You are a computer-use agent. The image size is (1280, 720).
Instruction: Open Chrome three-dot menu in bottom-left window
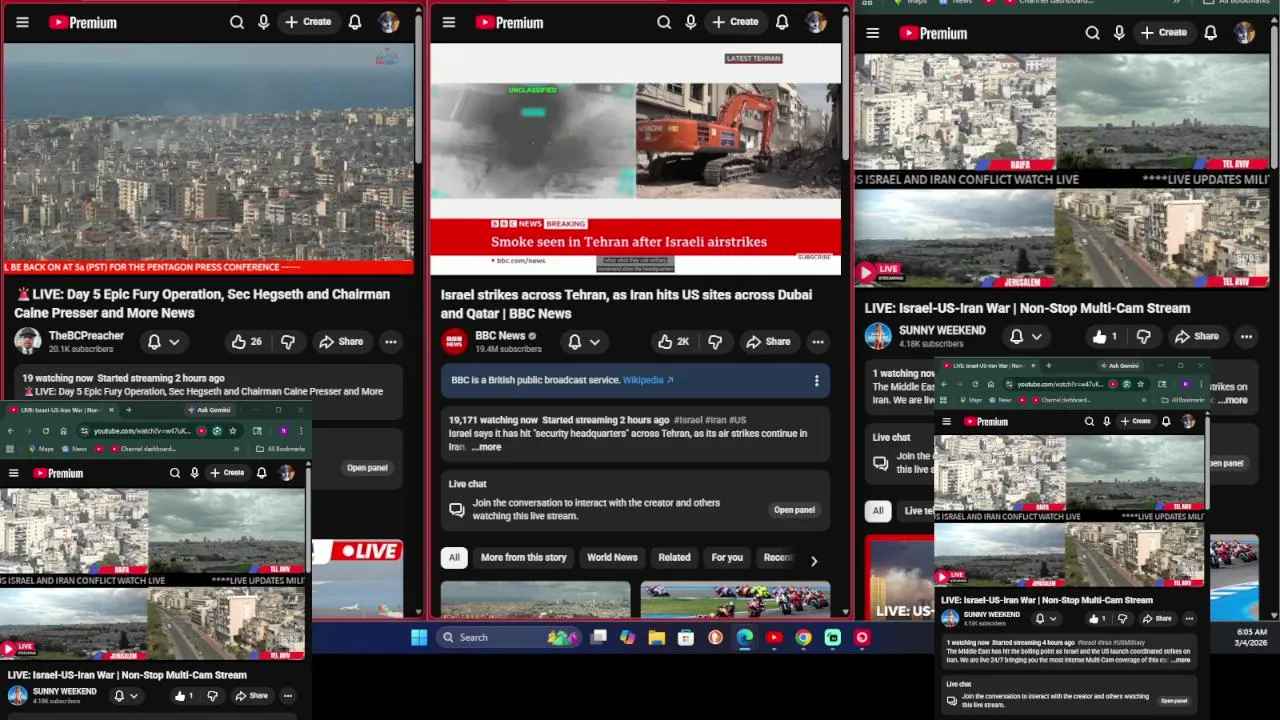pos(301,431)
